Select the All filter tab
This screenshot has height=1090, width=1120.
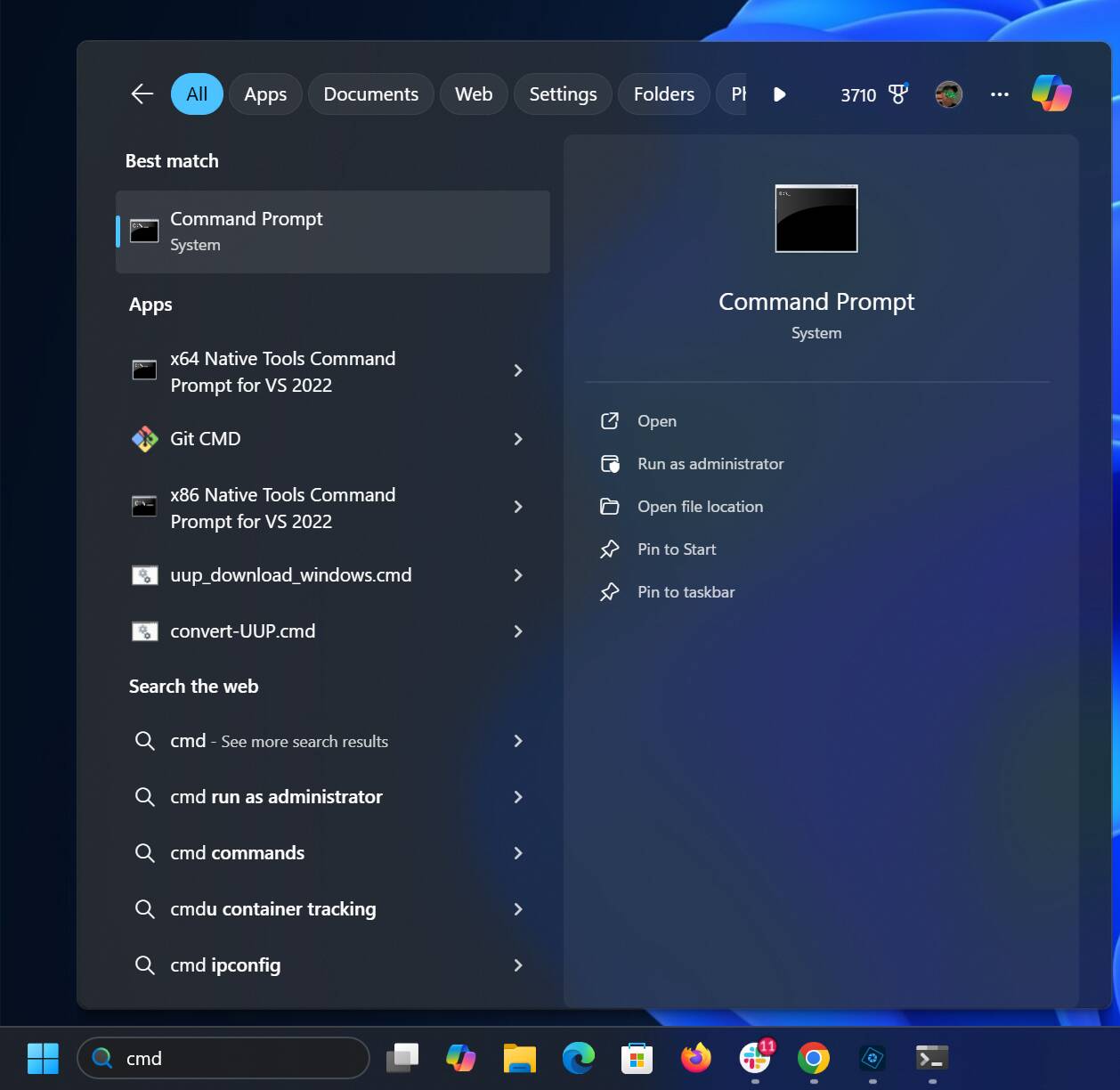tap(197, 94)
